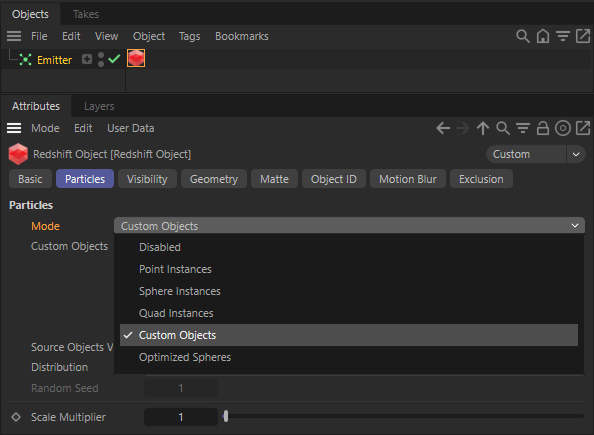Screen dimensions: 594x435
Task: Click the Scale Multiplier value field
Action: [181, 417]
